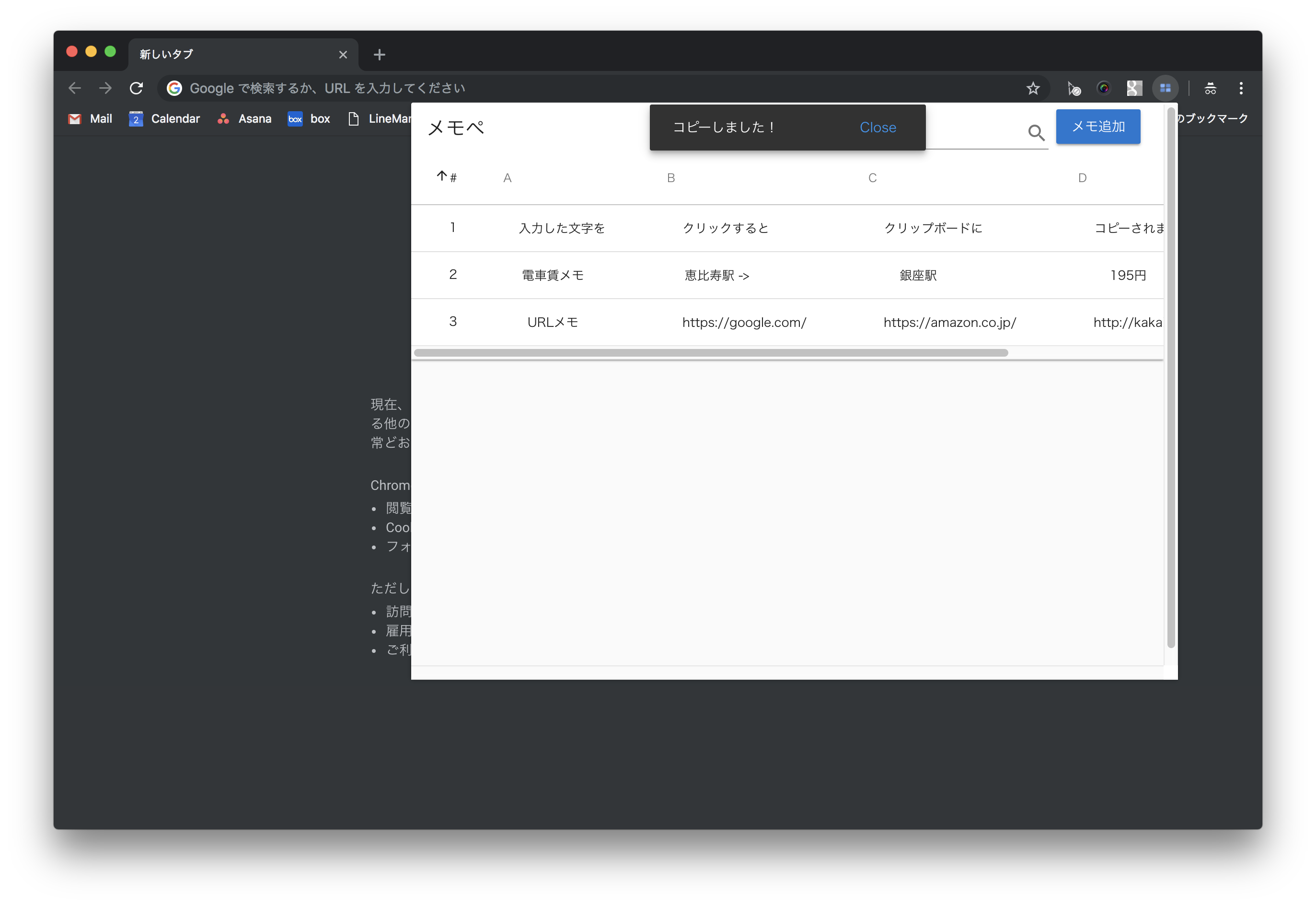The height and width of the screenshot is (906, 1316).
Task: Open the Calendar bookmark
Action: 164,119
